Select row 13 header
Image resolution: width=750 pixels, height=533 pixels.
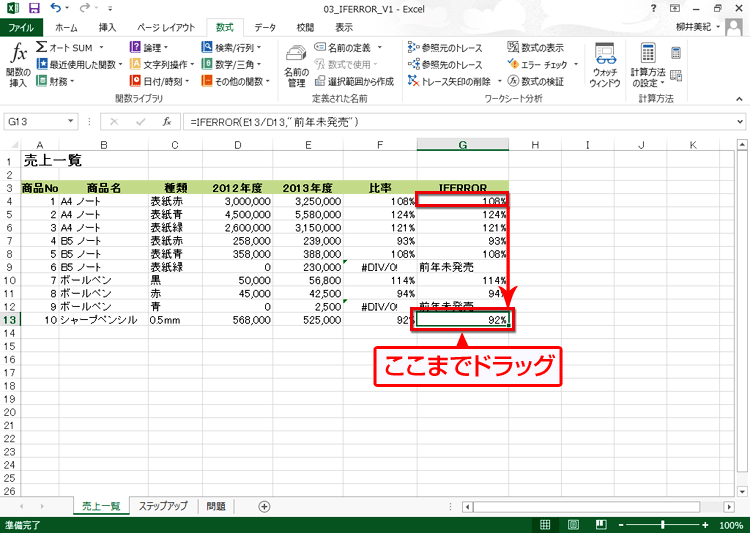point(10,320)
